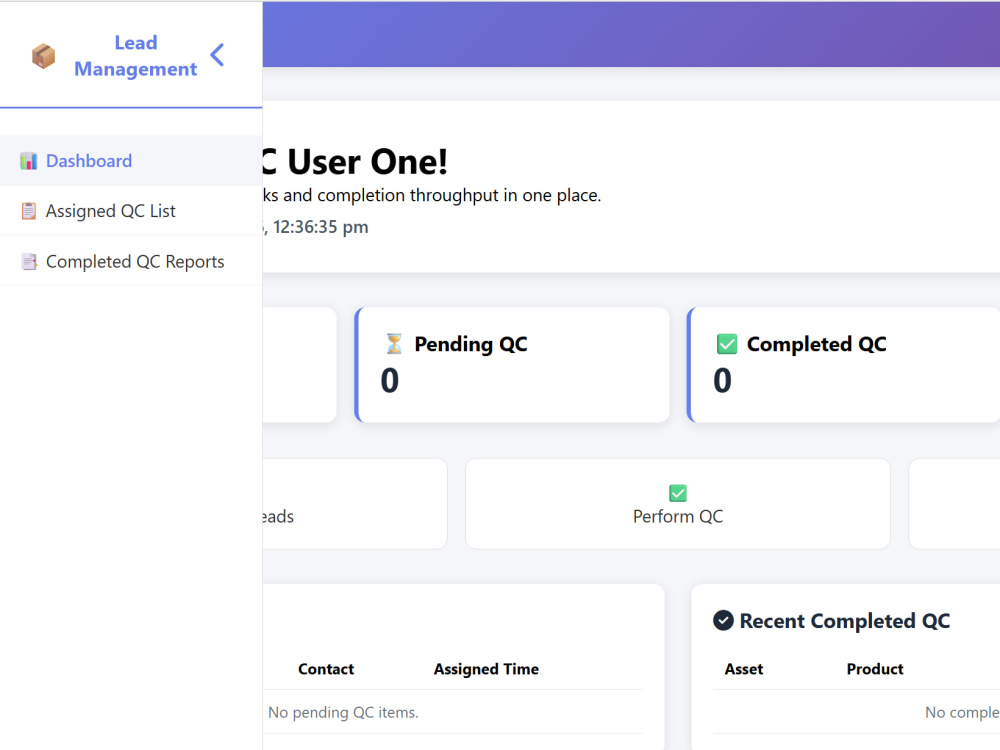This screenshot has width=1000, height=750.
Task: Collapse sidebar with the left chevron
Action: (217, 55)
